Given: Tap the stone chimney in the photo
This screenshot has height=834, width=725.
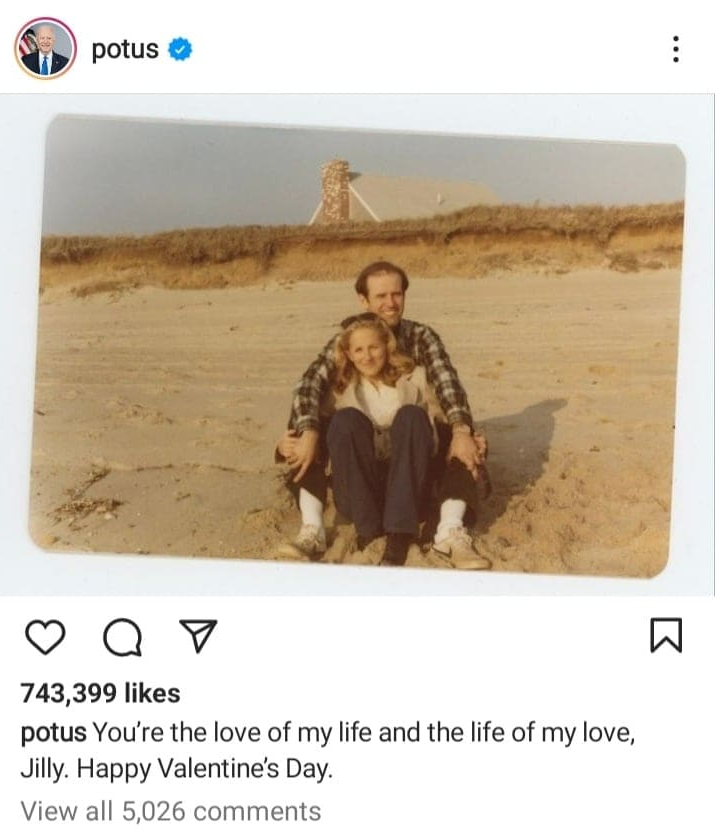Looking at the screenshot, I should click(335, 190).
